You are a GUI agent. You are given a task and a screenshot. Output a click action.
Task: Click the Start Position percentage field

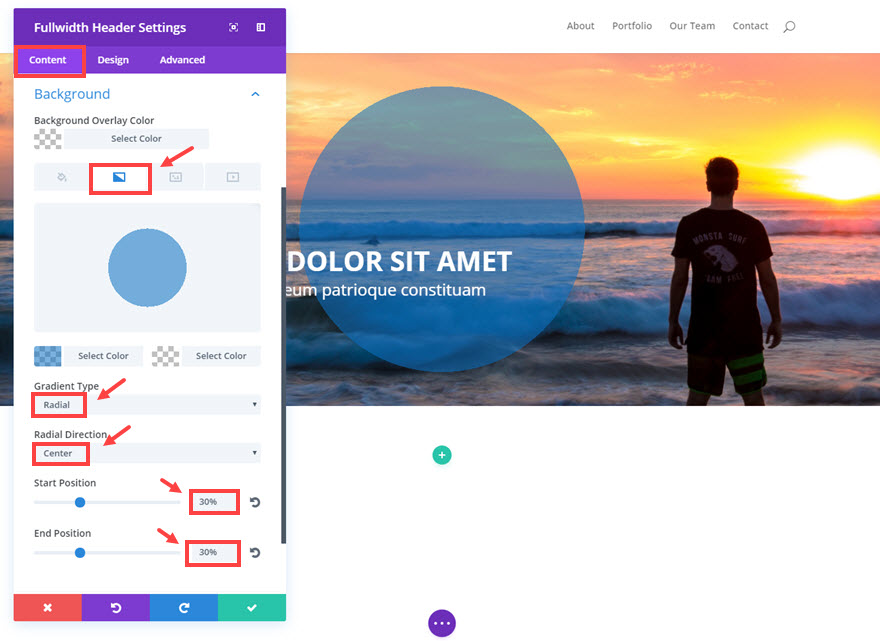pos(213,502)
